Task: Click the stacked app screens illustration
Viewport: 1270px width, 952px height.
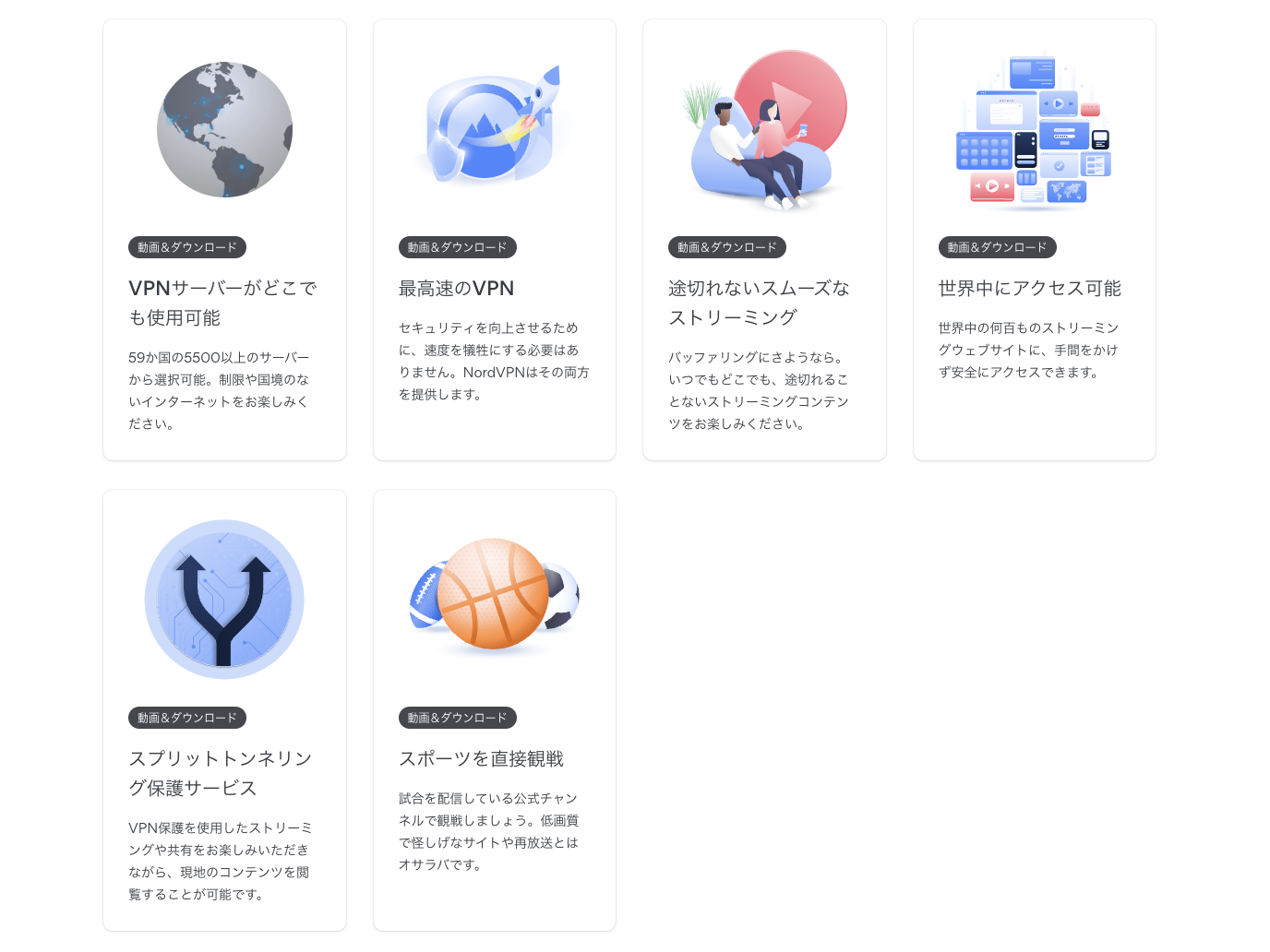Action: click(x=1034, y=131)
